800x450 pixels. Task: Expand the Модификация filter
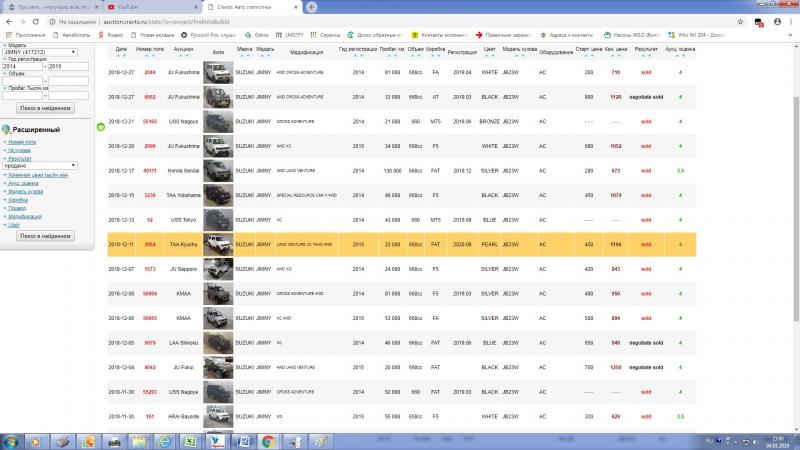click(24, 216)
